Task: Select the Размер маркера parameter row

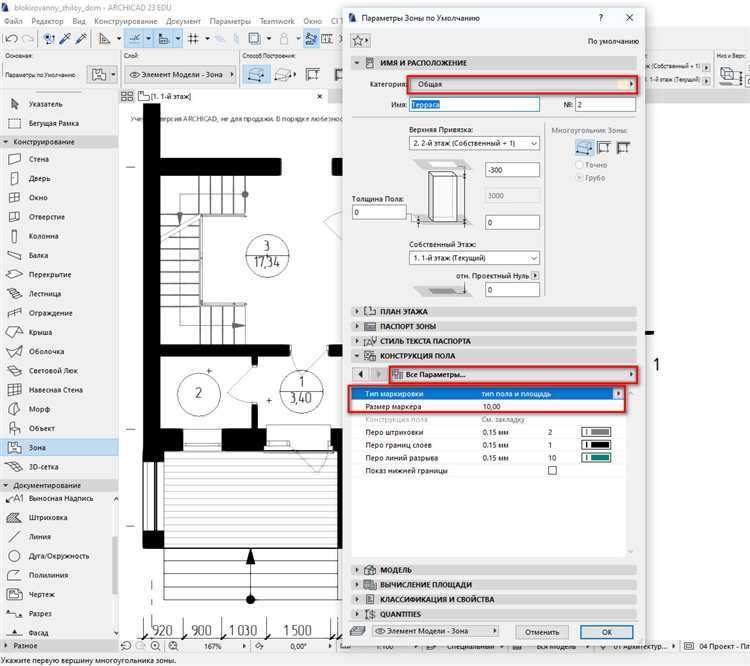Action: (487, 407)
